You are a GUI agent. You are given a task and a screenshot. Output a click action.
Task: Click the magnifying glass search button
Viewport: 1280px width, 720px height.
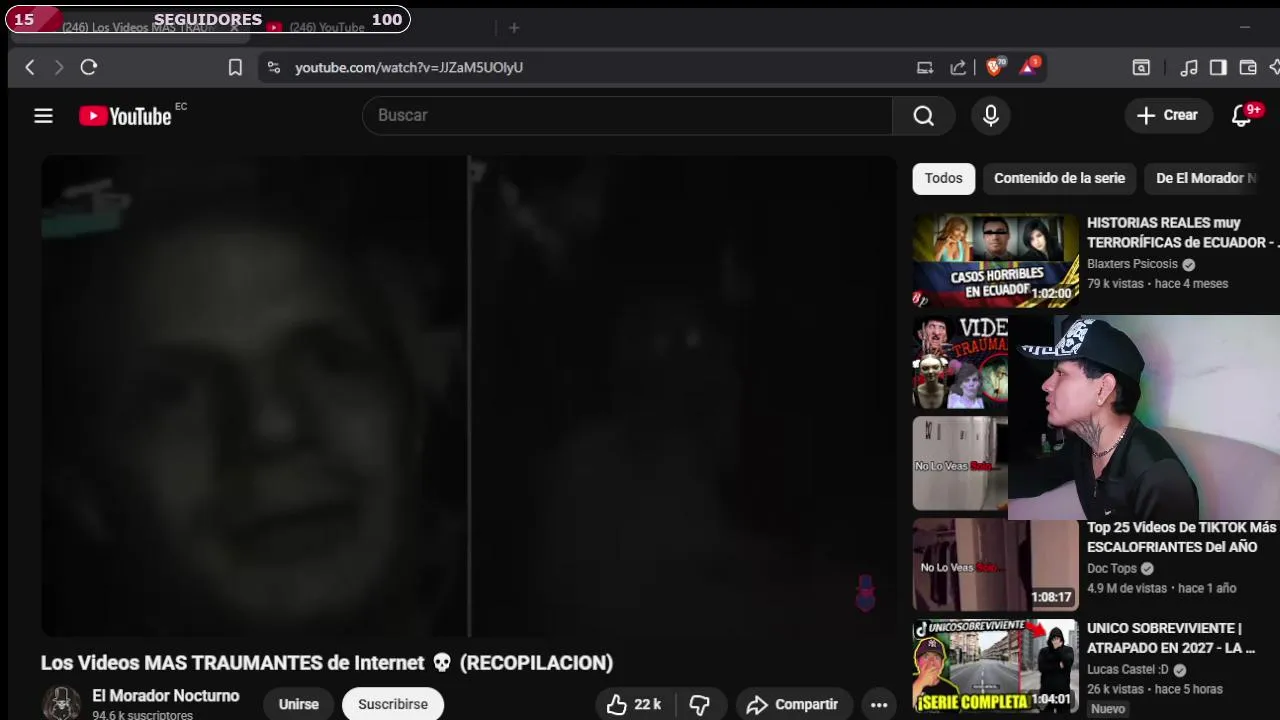[x=924, y=115]
